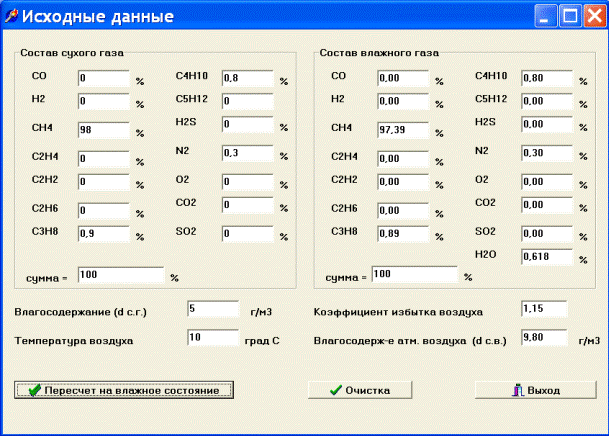Click the dry gas CH4 input field

(103, 130)
